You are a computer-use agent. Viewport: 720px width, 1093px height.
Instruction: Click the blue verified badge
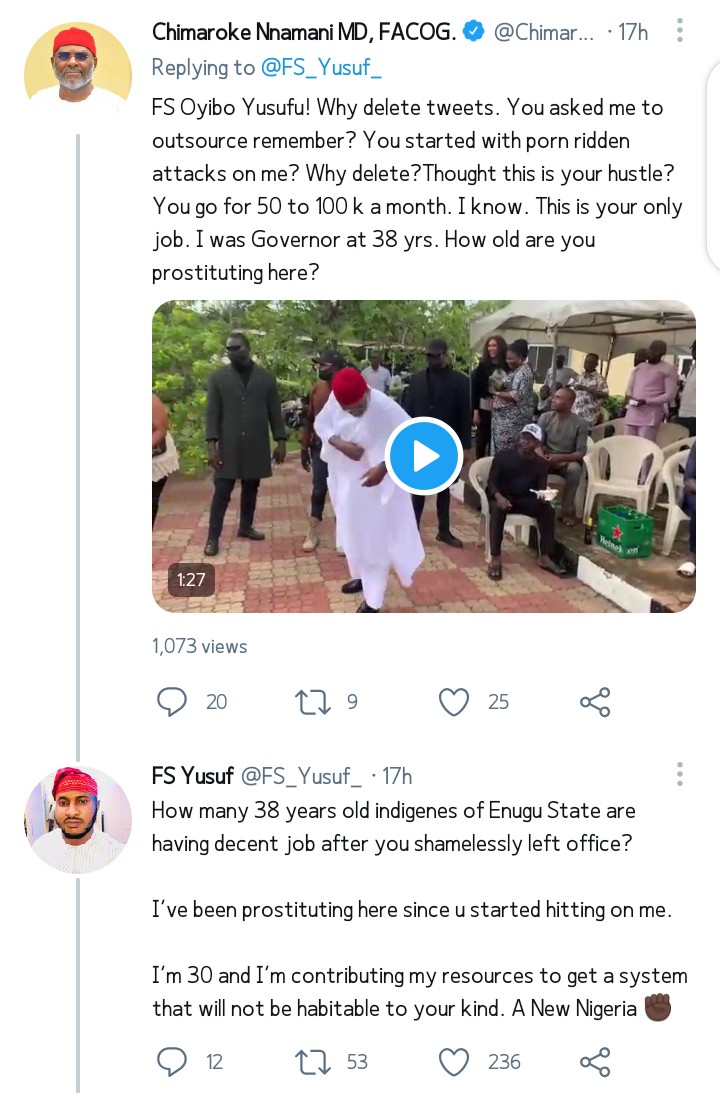pos(474,32)
